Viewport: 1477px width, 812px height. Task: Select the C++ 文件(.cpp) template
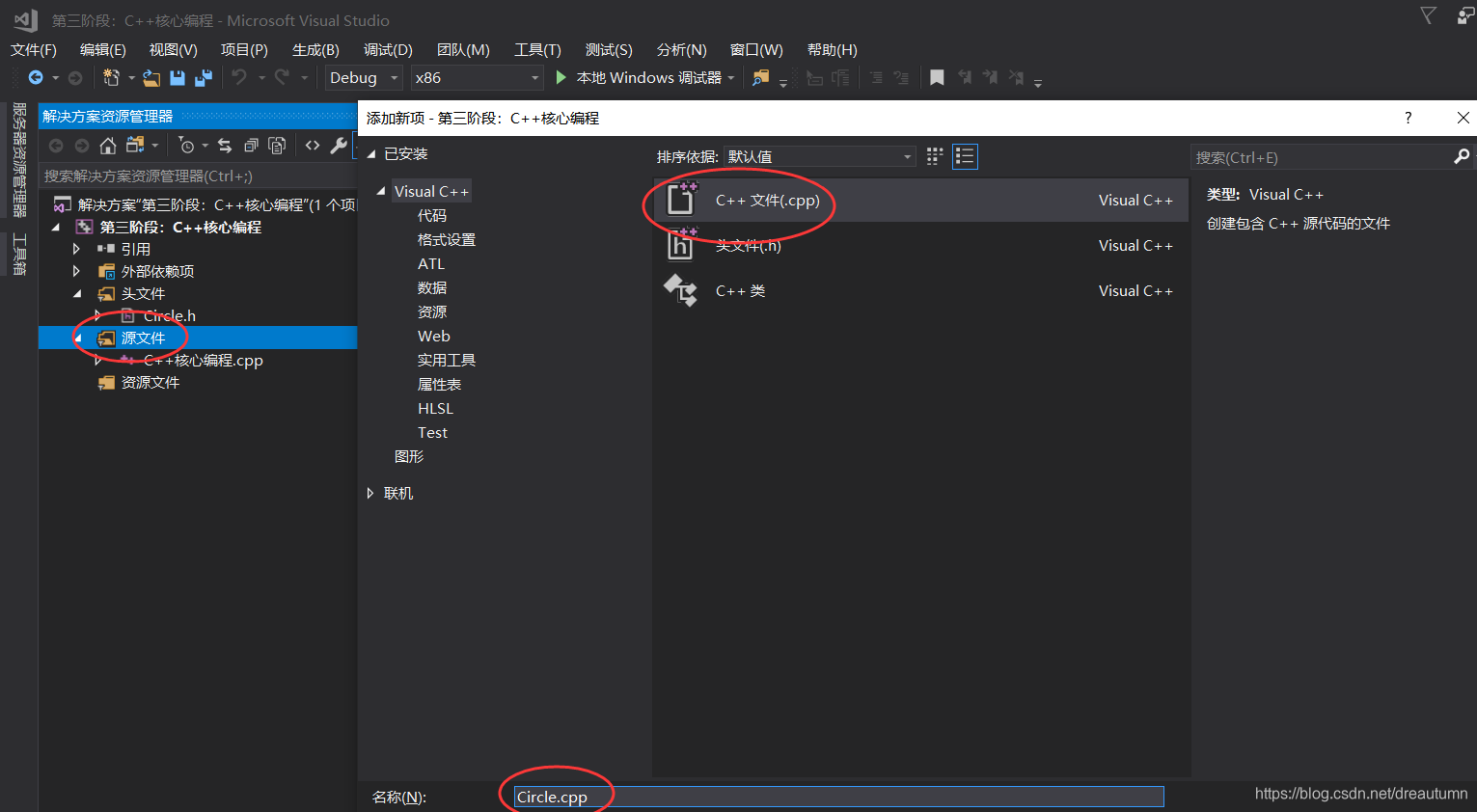click(920, 201)
